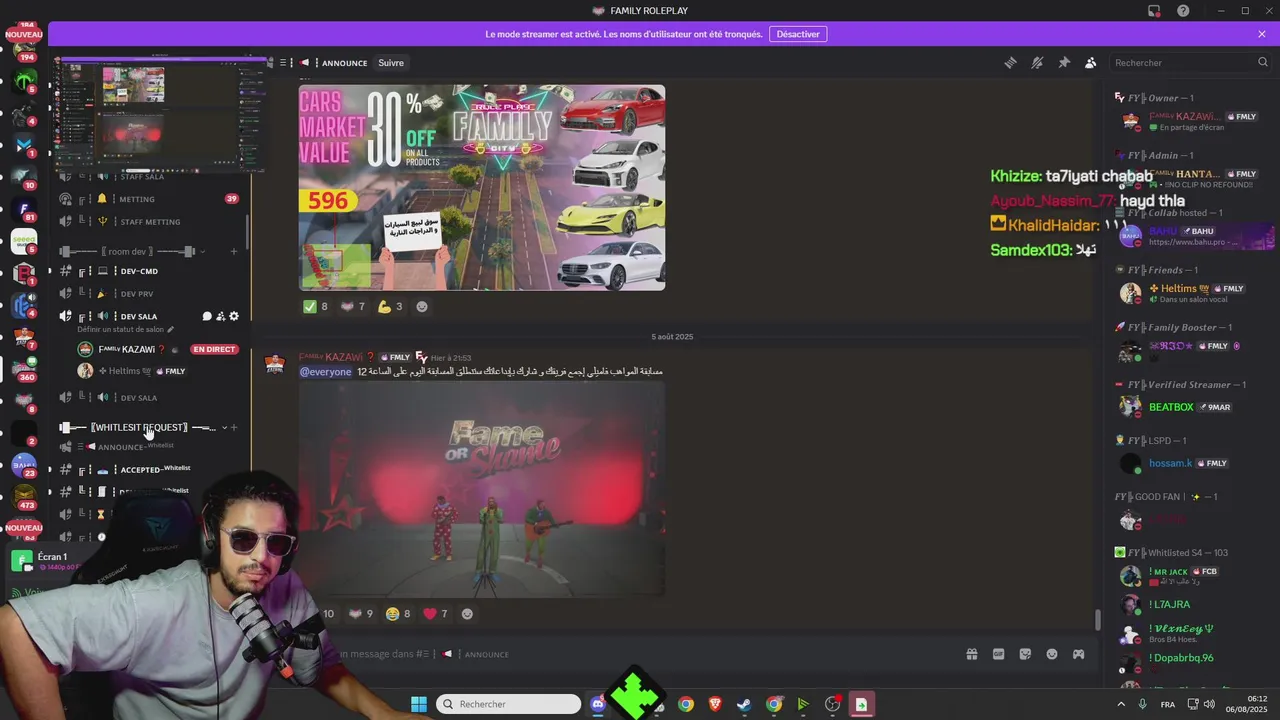Viewport: 1280px width, 720px height.
Task: Open Heltims in Friends member list
Action: tap(1190, 294)
